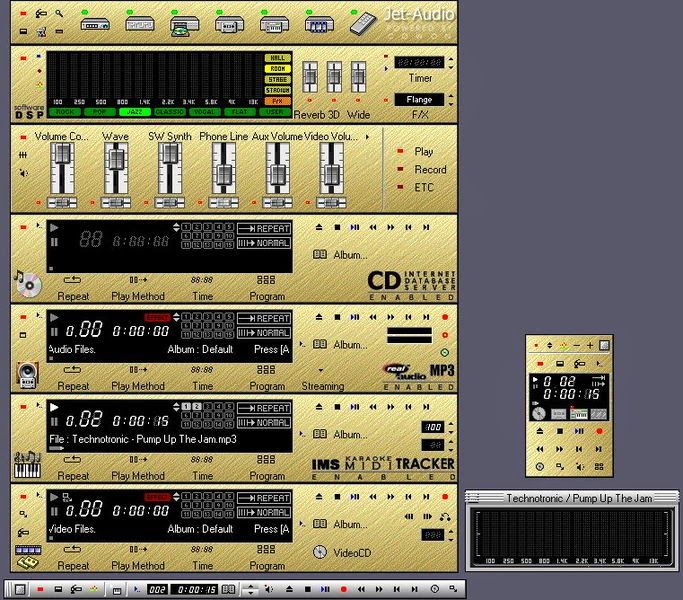Expand the arrow left of Album in MIDI panel
Screen dimensions: 683x600
click(x=302, y=434)
